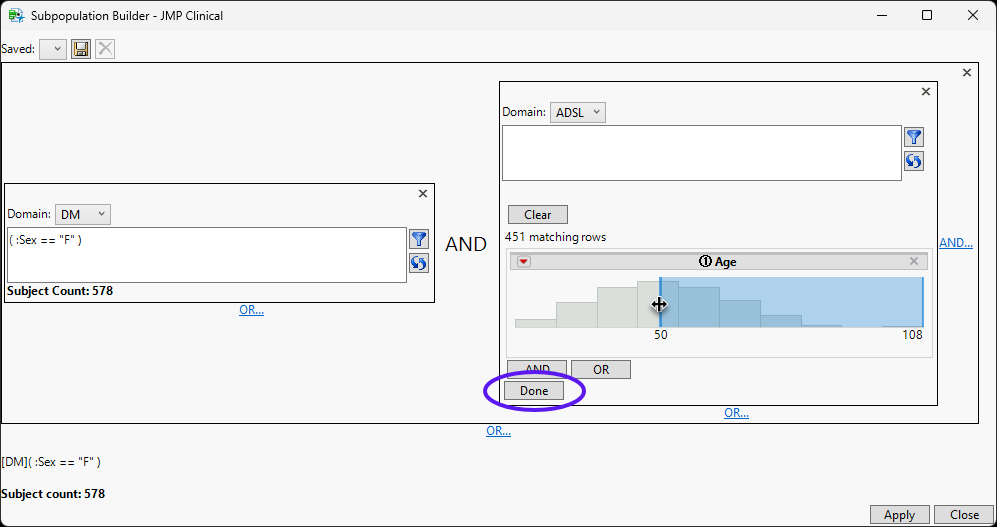
Task: Click the delete saved subpopulation X icon
Action: (x=105, y=49)
